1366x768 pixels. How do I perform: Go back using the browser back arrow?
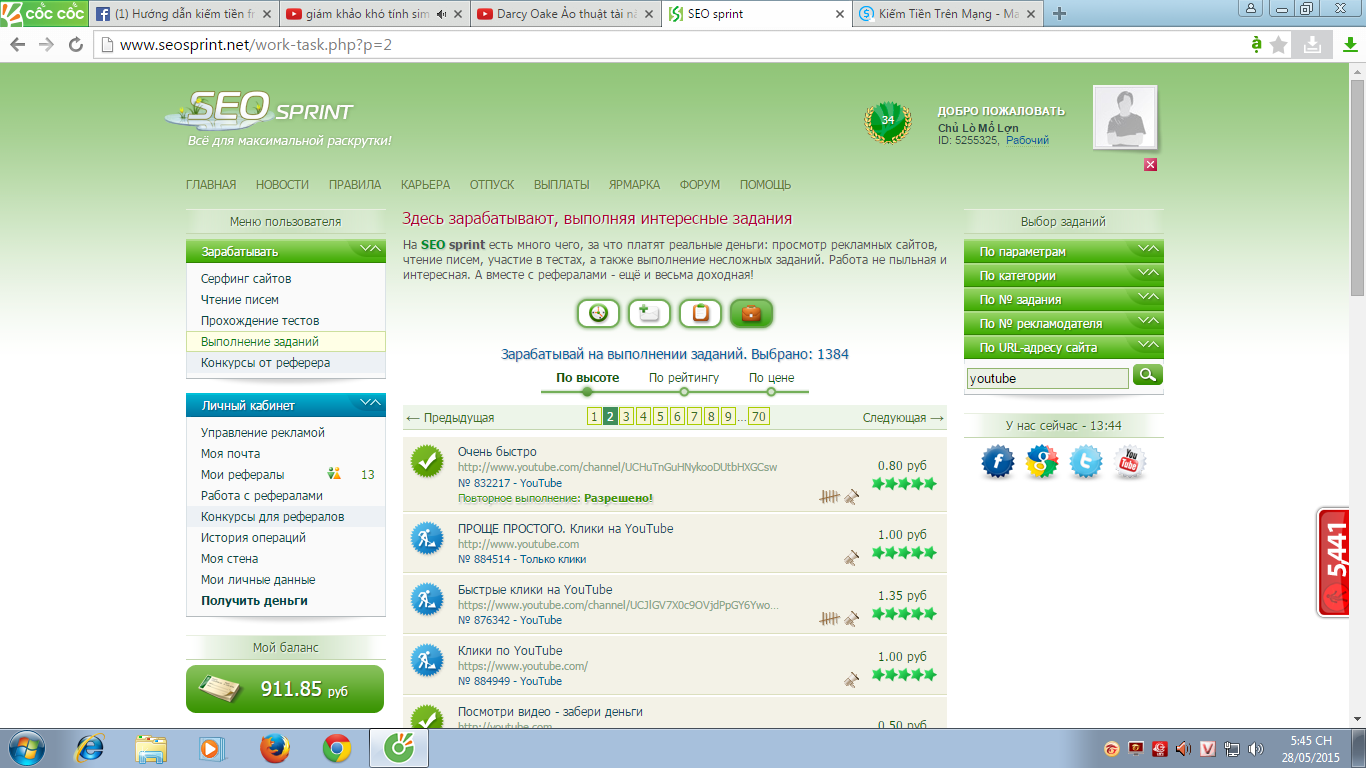[18, 44]
